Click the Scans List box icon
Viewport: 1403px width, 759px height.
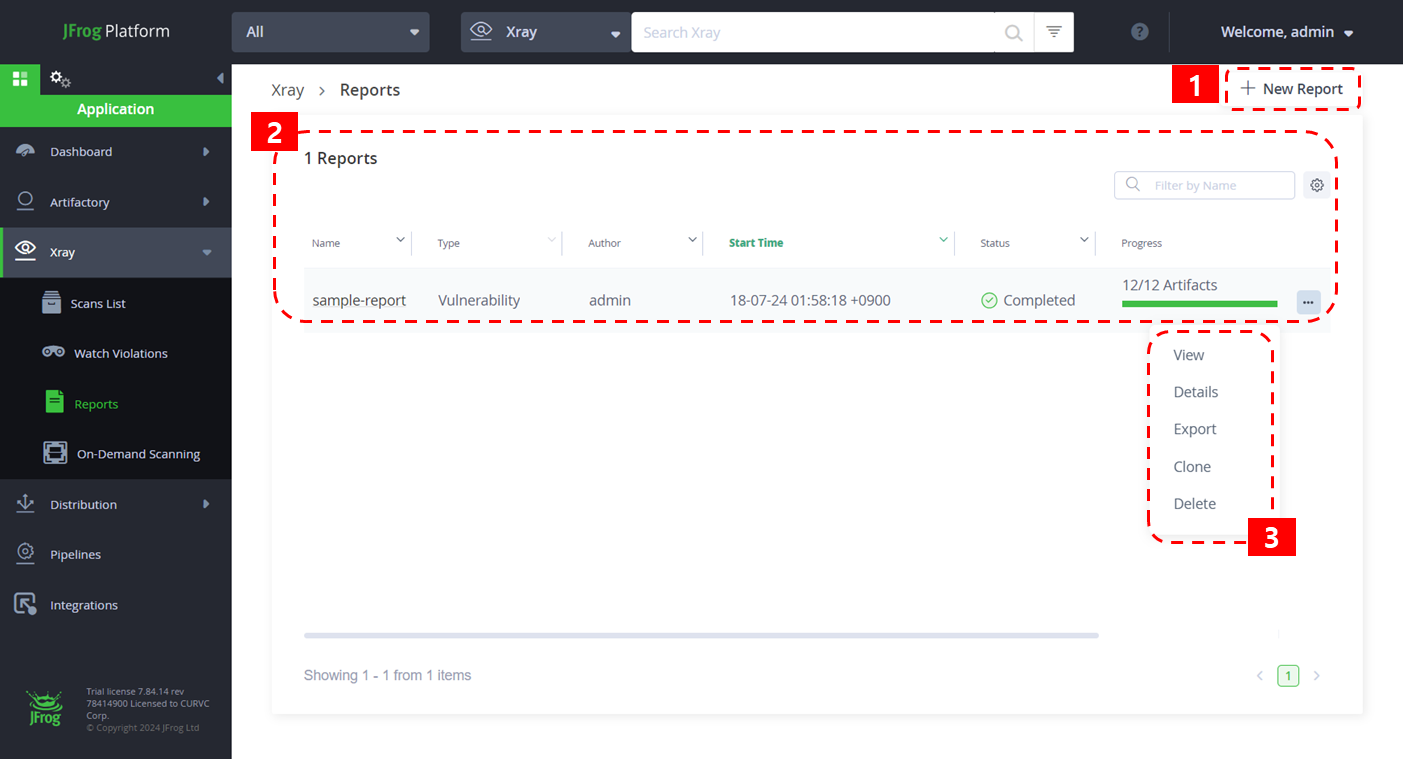click(52, 303)
